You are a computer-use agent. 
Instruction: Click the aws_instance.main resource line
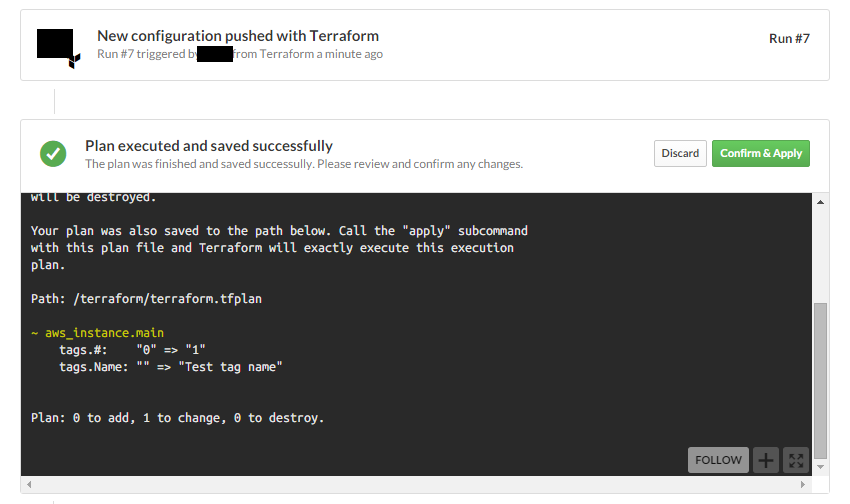click(x=104, y=332)
